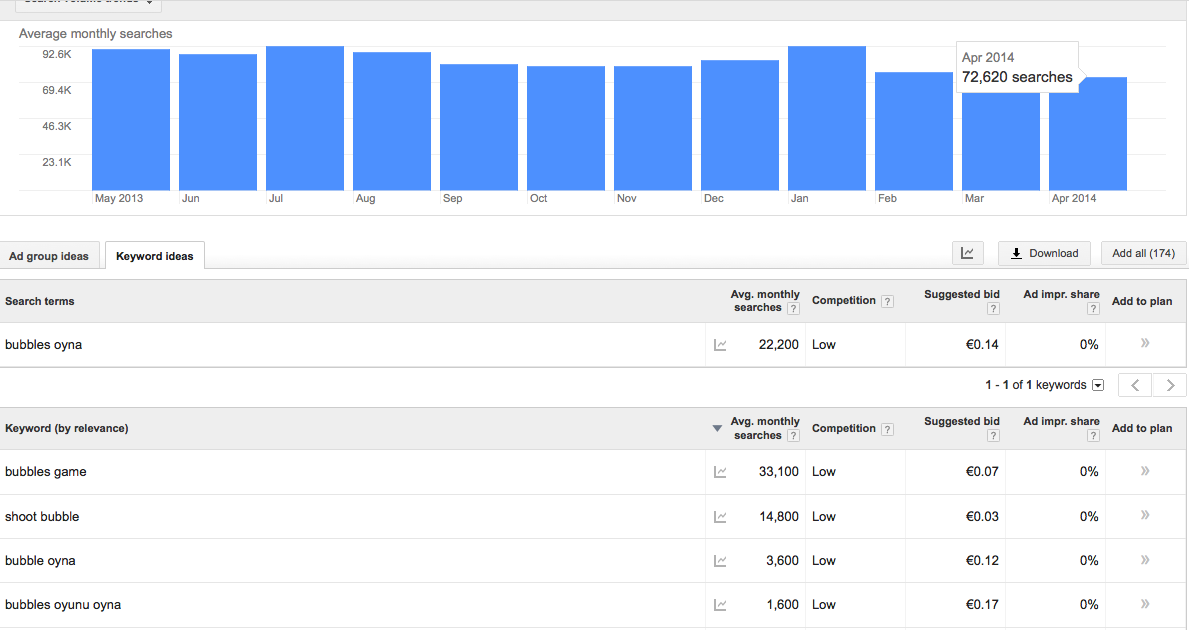Click the January bar in the chart
Screen dimensions: 1189x630
pos(826,118)
